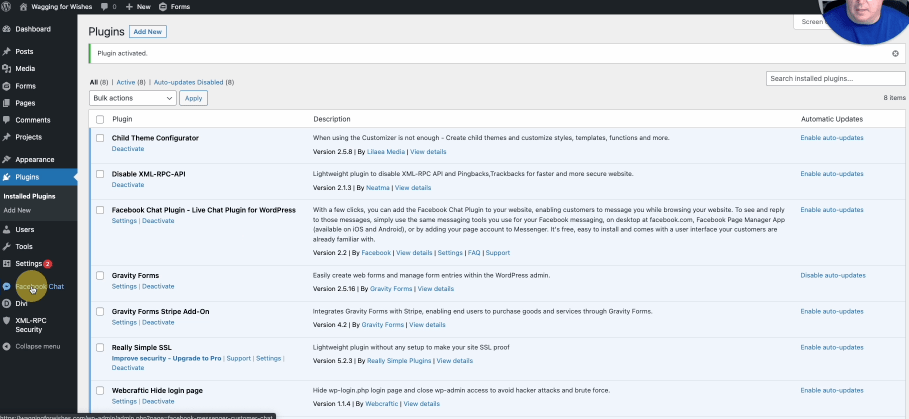The height and width of the screenshot is (419, 909).
Task: Click the WordPress logo icon in the admin bar
Action: tap(6, 6)
